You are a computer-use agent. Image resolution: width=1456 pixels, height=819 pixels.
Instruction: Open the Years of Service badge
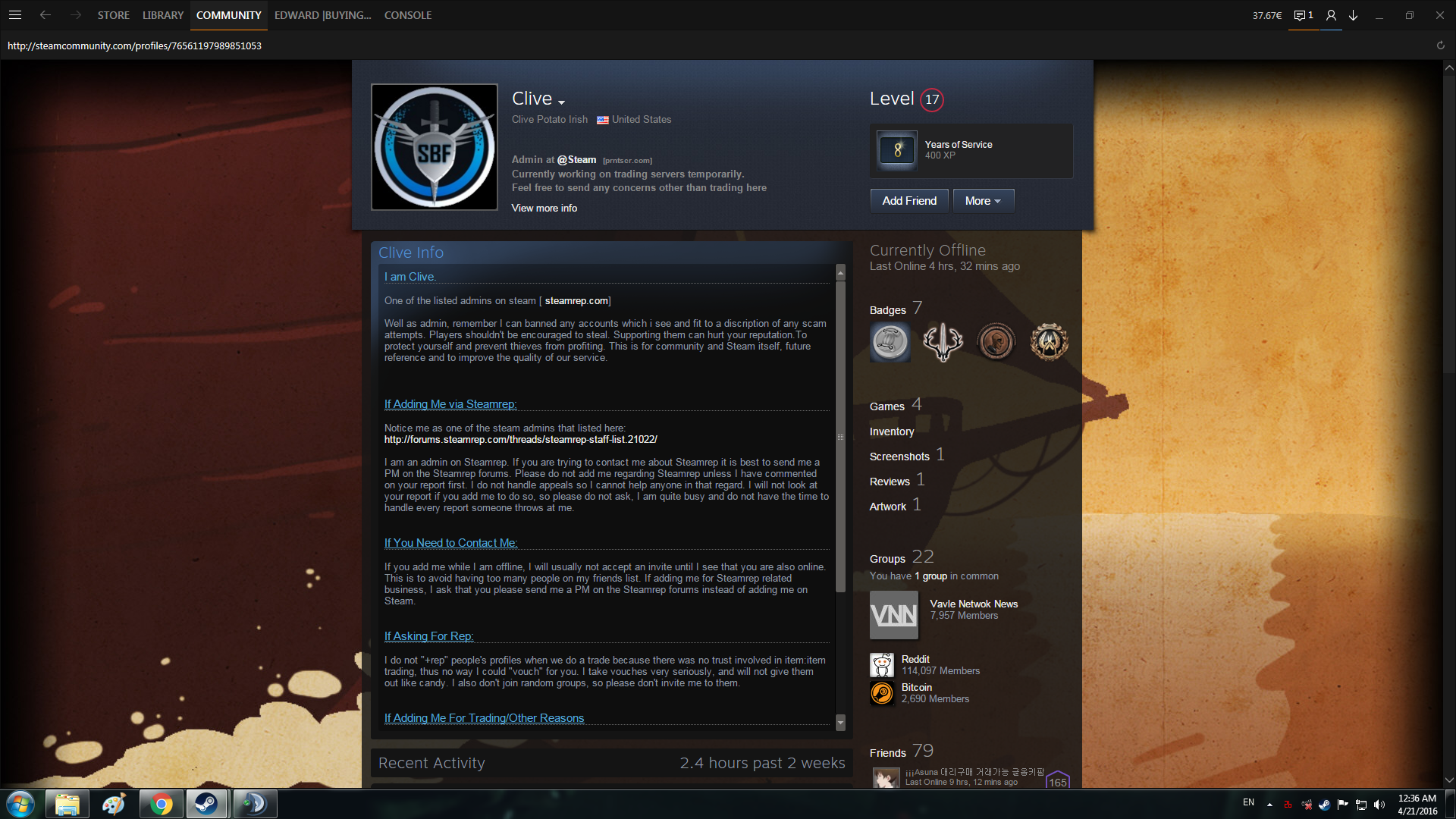coord(897,150)
